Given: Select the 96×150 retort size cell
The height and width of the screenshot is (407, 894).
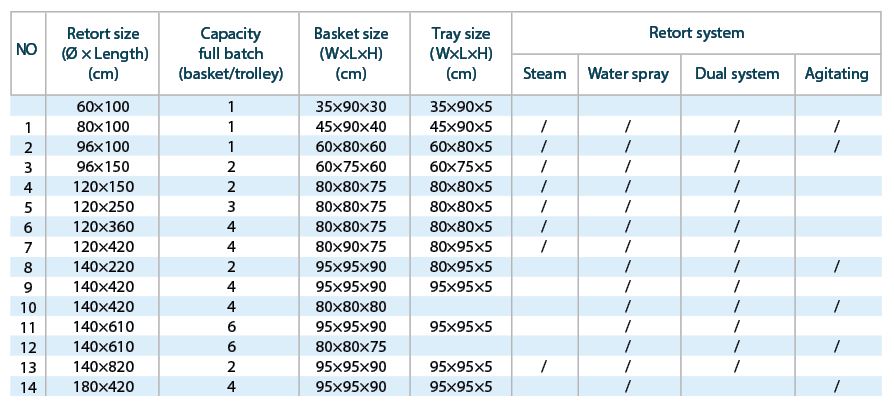Looking at the screenshot, I should coord(103,166).
